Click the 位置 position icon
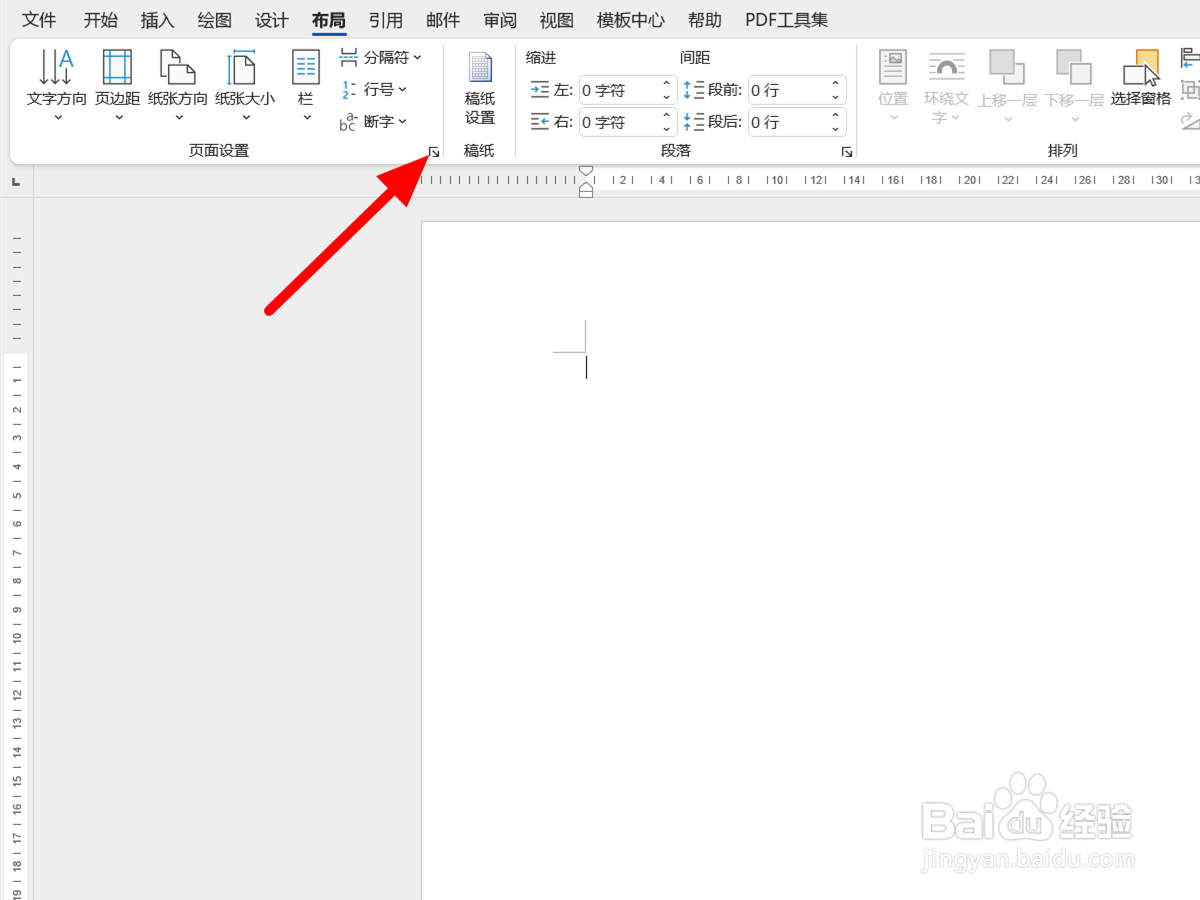Screen dimensions: 1200x900 click(x=893, y=67)
